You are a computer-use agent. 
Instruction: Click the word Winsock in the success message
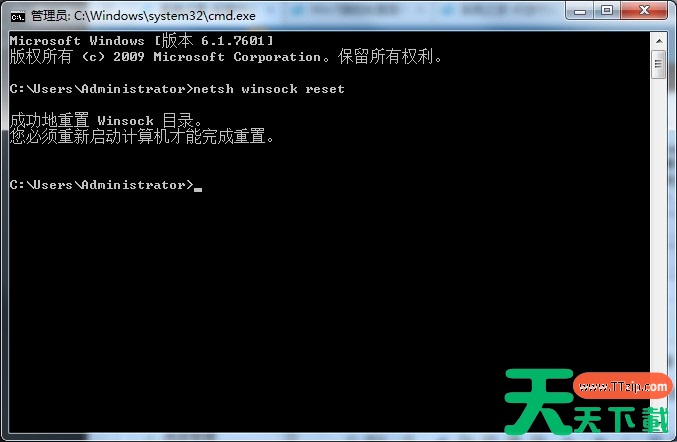point(125,121)
